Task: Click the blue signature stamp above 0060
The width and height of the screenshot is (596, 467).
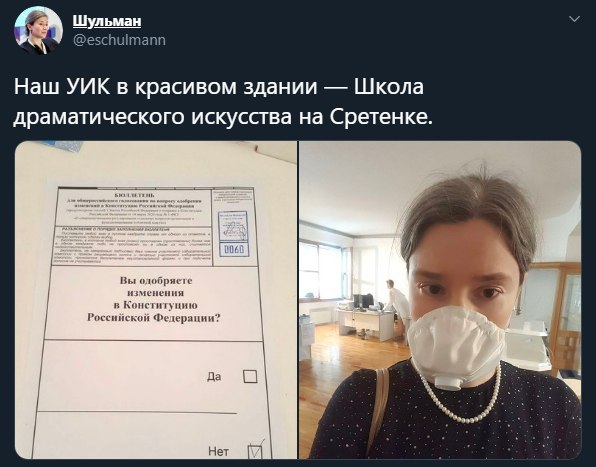Action: [233, 226]
